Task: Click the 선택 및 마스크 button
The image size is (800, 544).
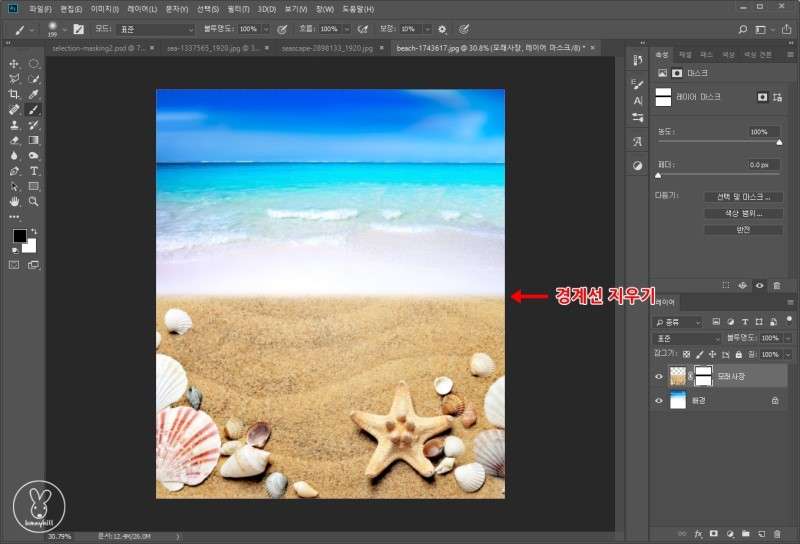Action: coord(742,197)
